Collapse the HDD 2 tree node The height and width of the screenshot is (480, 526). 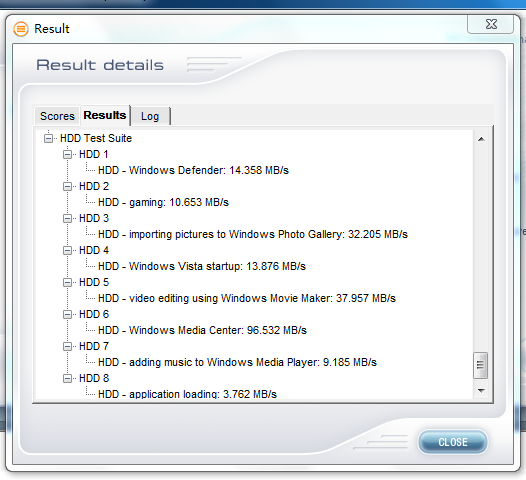click(x=67, y=186)
